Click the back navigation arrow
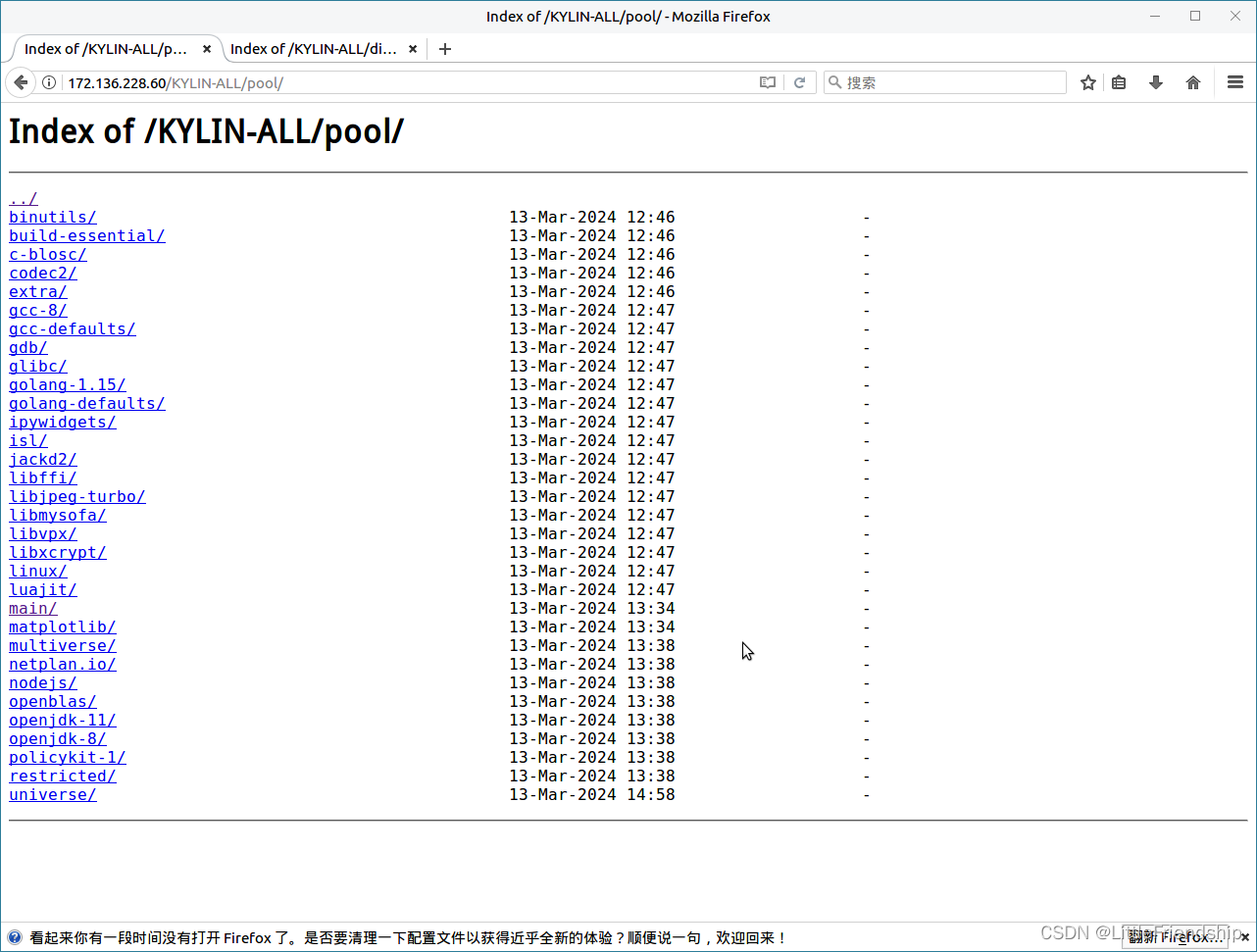This screenshot has height=952, width=1257. [21, 82]
